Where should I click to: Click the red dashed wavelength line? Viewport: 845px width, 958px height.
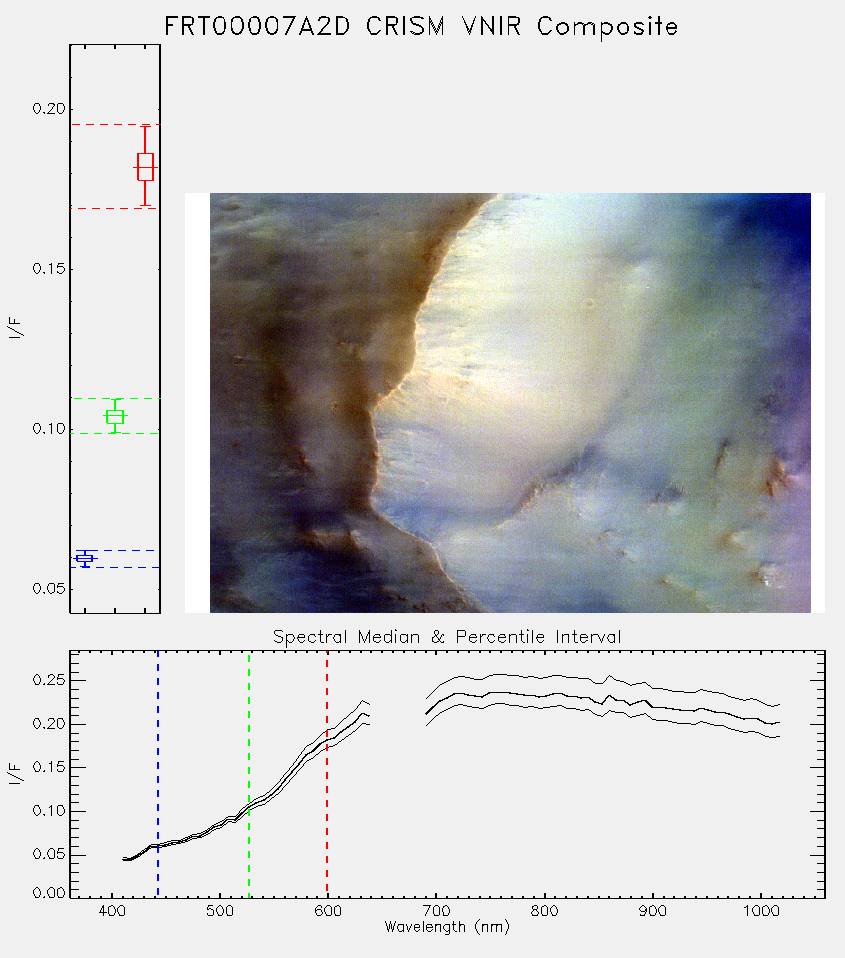(x=327, y=774)
